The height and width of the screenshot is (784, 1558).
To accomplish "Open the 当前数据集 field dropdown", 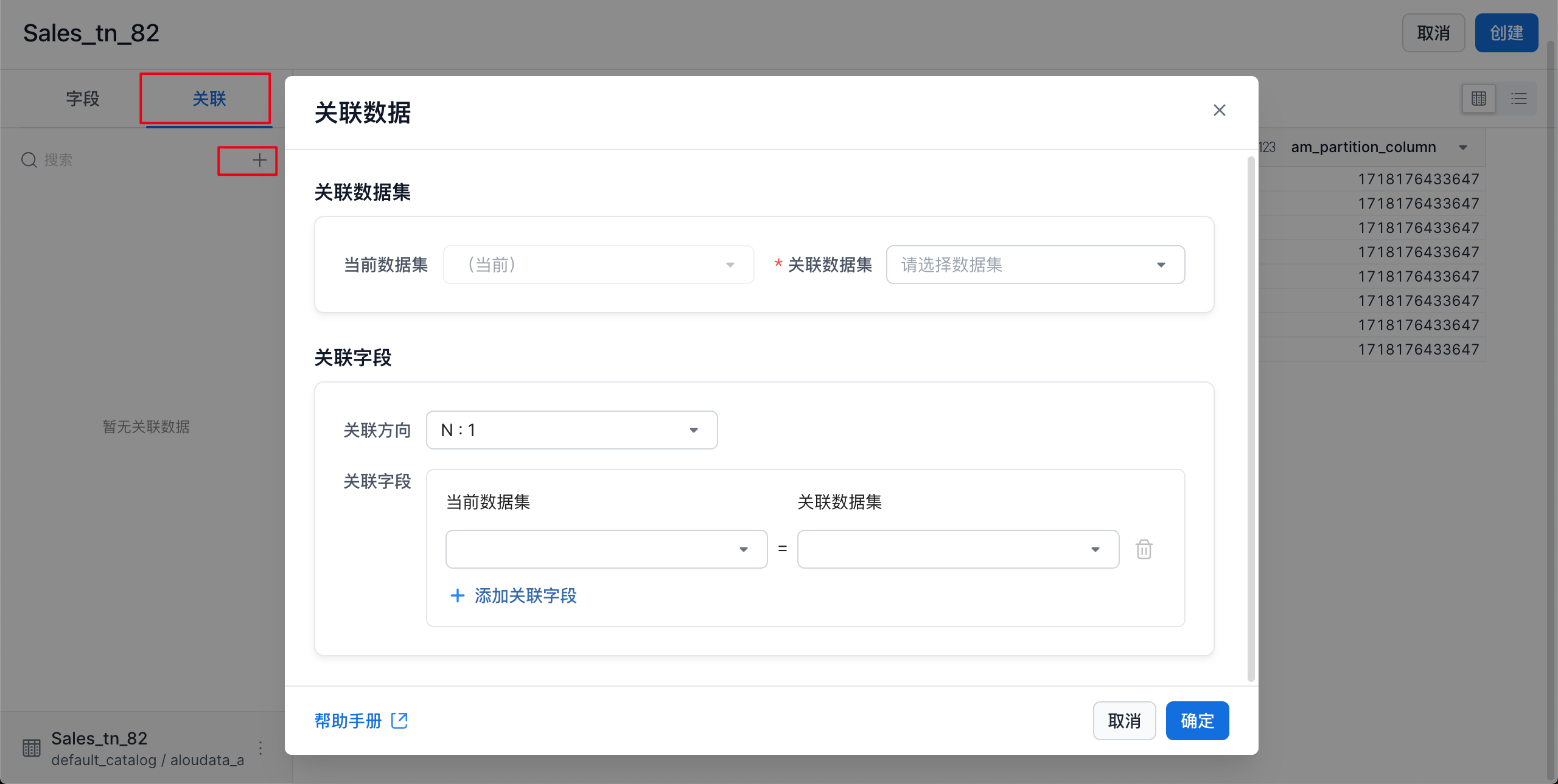I will 606,549.
